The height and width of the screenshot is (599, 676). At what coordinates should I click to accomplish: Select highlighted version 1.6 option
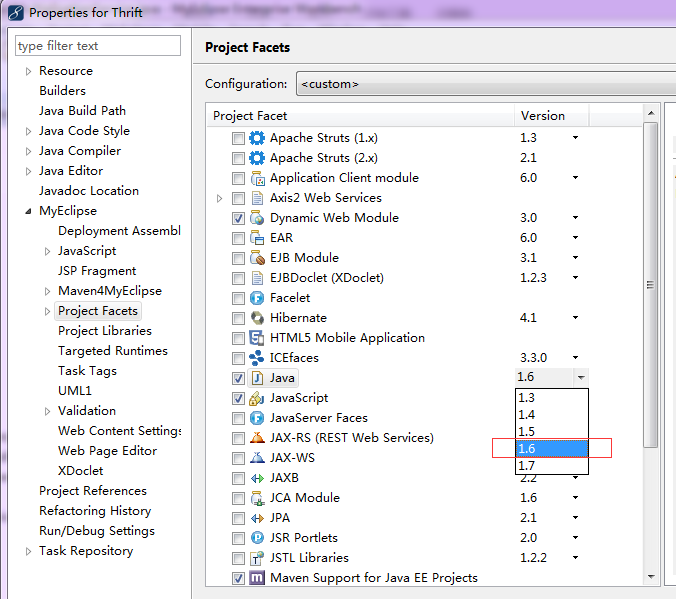(552, 449)
